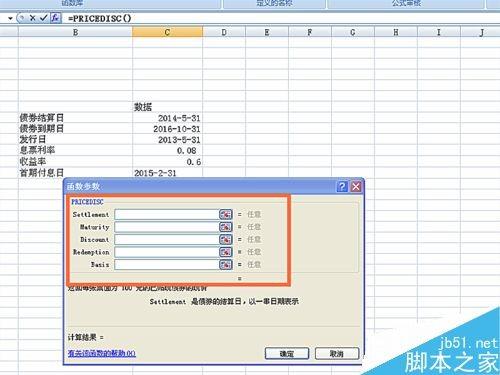Click into the Redemption input field

(167, 252)
